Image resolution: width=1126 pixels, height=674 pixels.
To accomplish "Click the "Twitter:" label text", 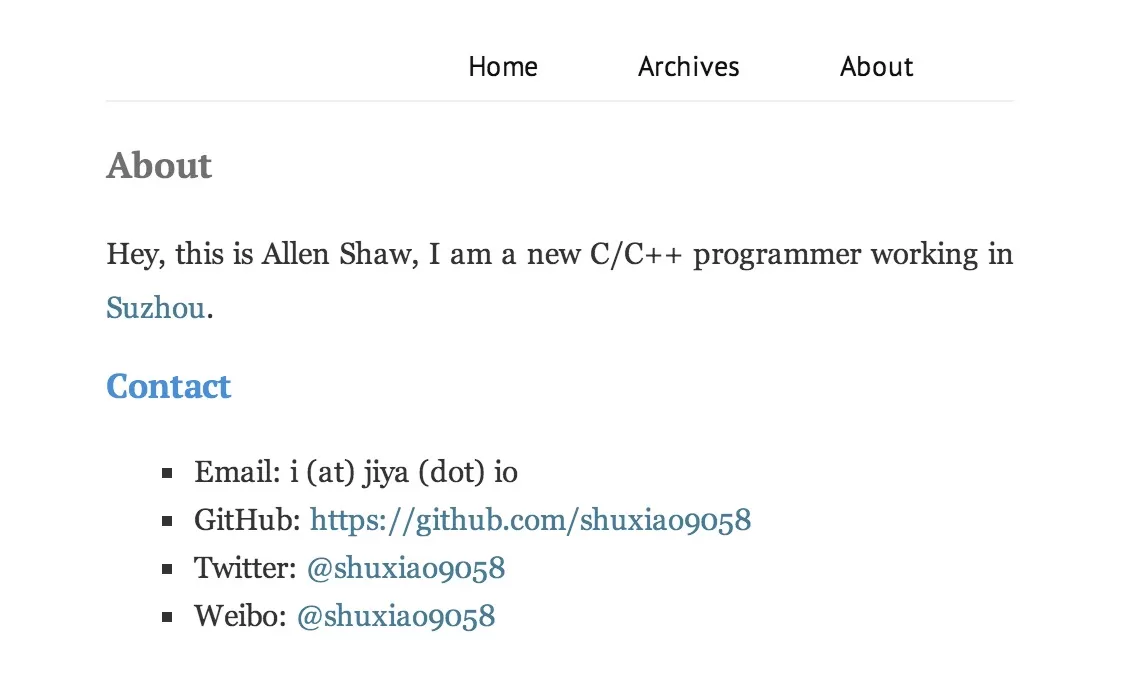I will (245, 568).
